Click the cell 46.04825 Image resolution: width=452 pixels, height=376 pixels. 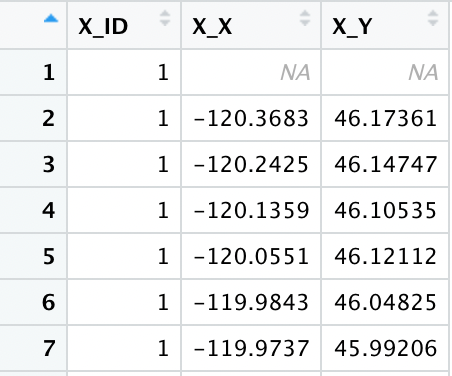click(385, 302)
